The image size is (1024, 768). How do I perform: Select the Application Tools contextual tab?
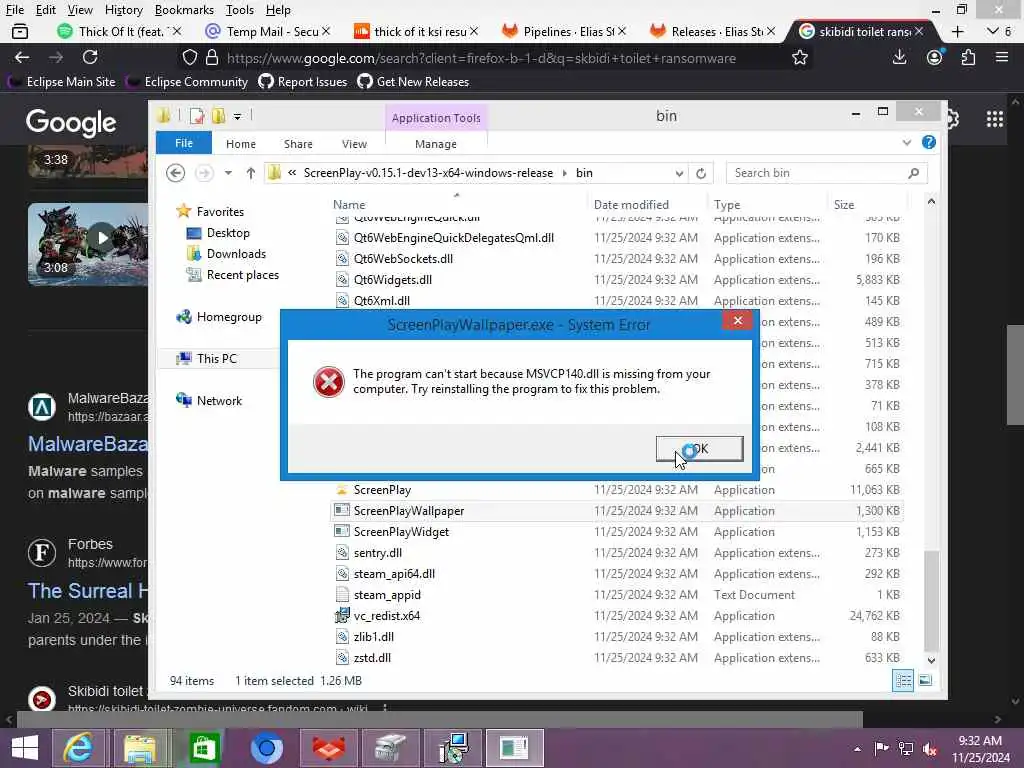coord(436,118)
